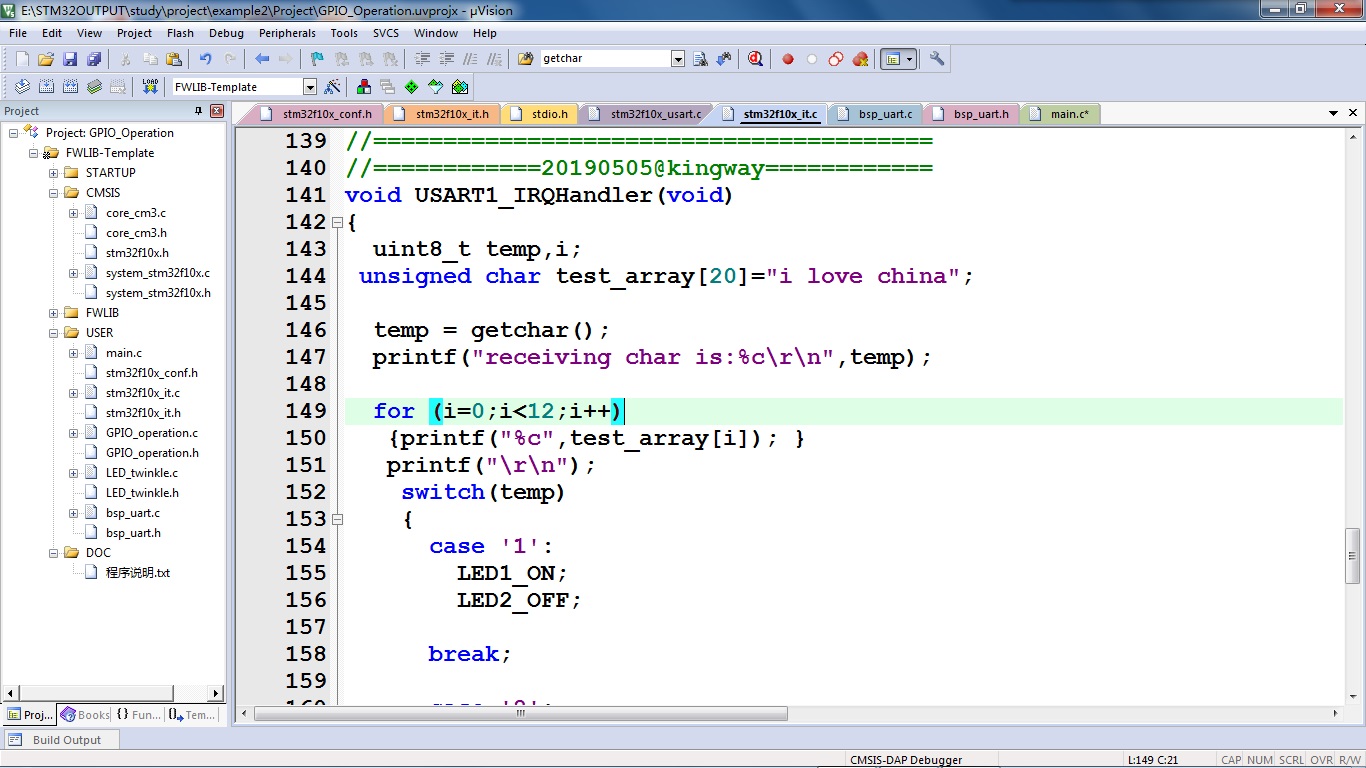
Task: Collapse the CMSIS folder in project tree
Action: click(x=54, y=193)
